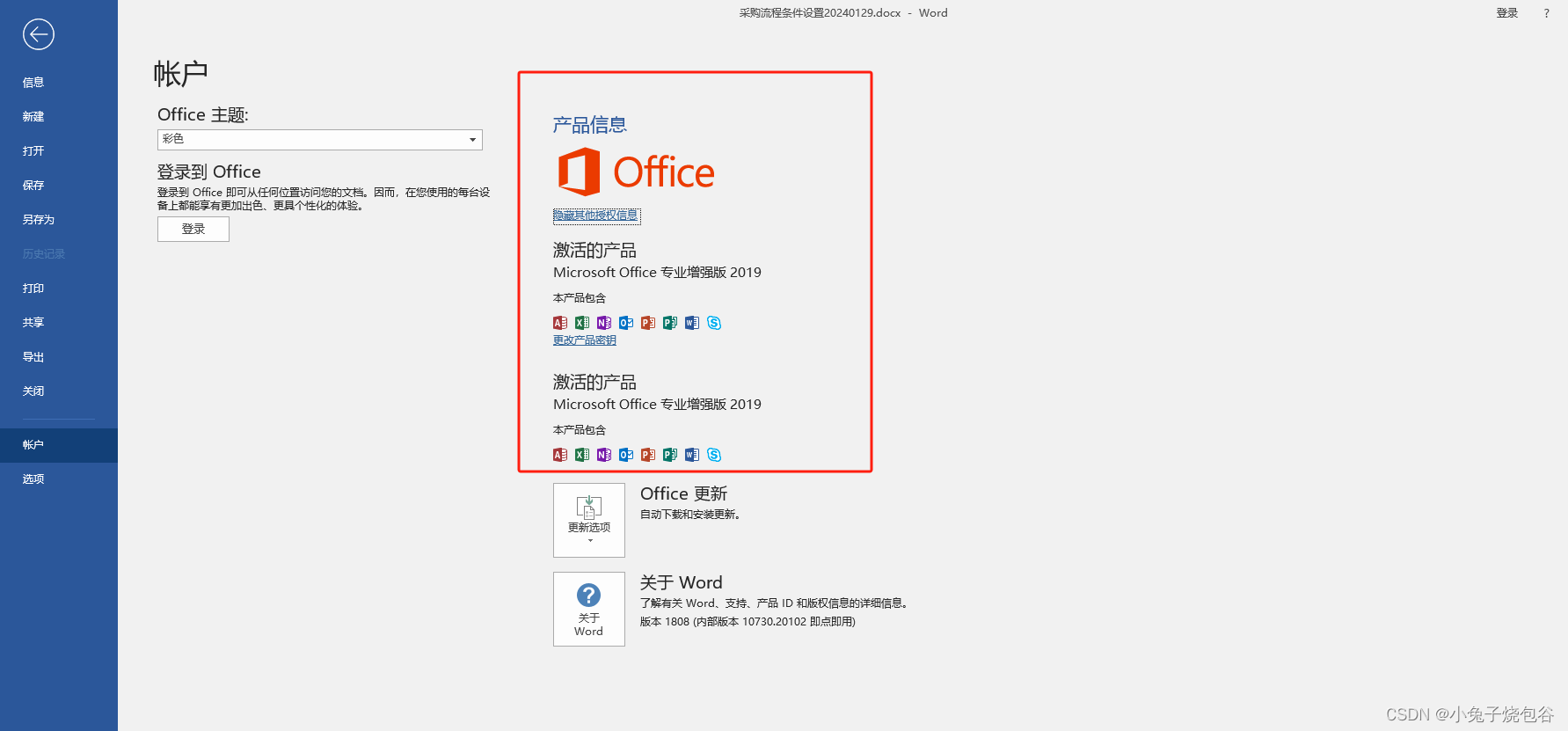Open the Office 主题 theme dropdown
1568x731 pixels.
click(320, 139)
